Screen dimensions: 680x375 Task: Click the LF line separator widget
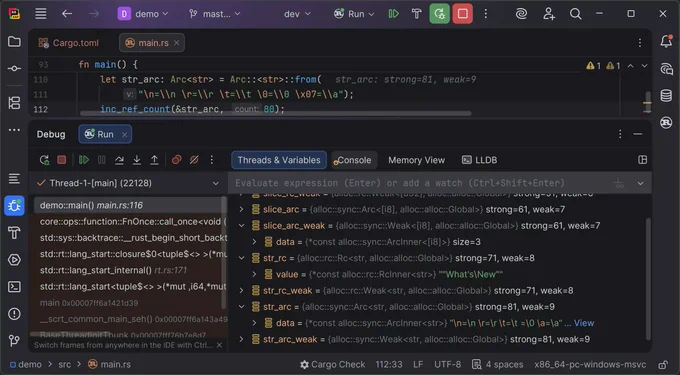tap(418, 365)
